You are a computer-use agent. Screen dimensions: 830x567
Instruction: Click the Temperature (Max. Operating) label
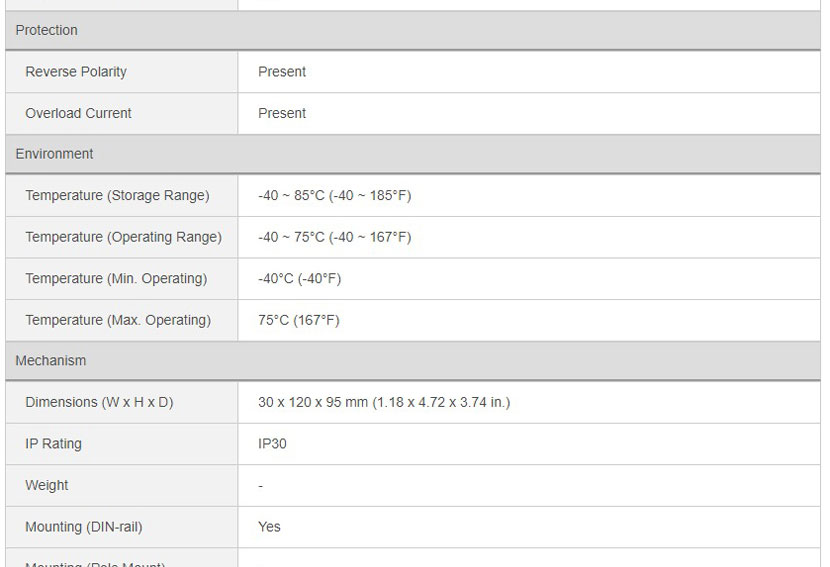pyautogui.click(x=118, y=320)
